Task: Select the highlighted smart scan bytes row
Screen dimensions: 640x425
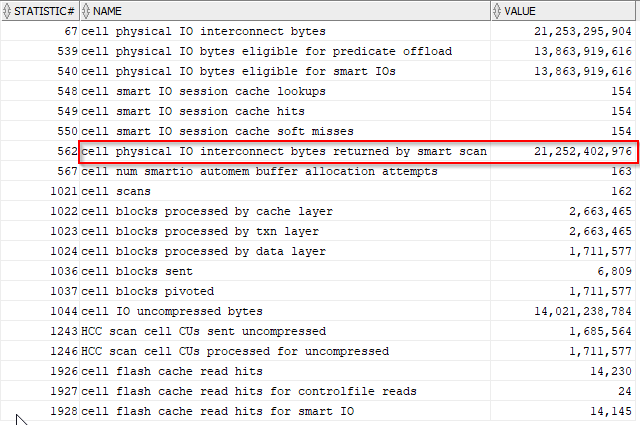Action: click(283, 151)
